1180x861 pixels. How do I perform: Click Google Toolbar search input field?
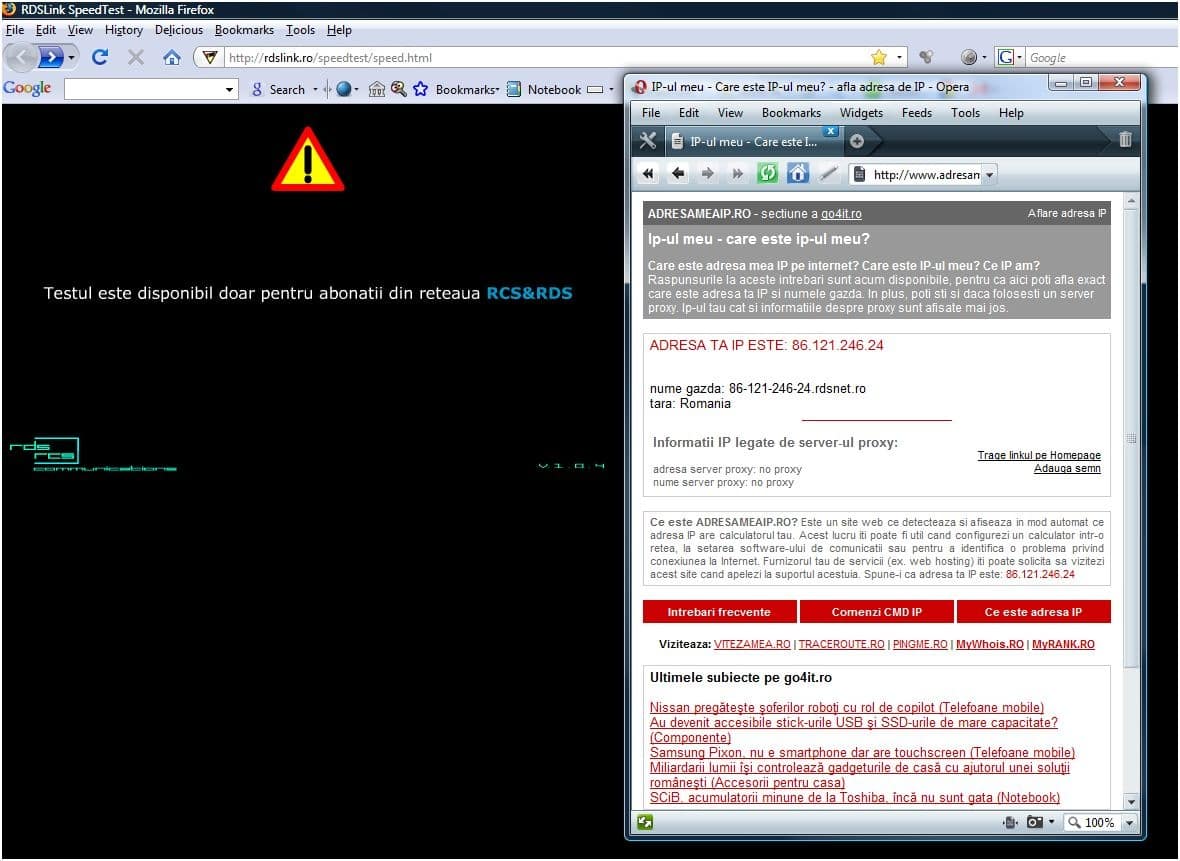143,89
